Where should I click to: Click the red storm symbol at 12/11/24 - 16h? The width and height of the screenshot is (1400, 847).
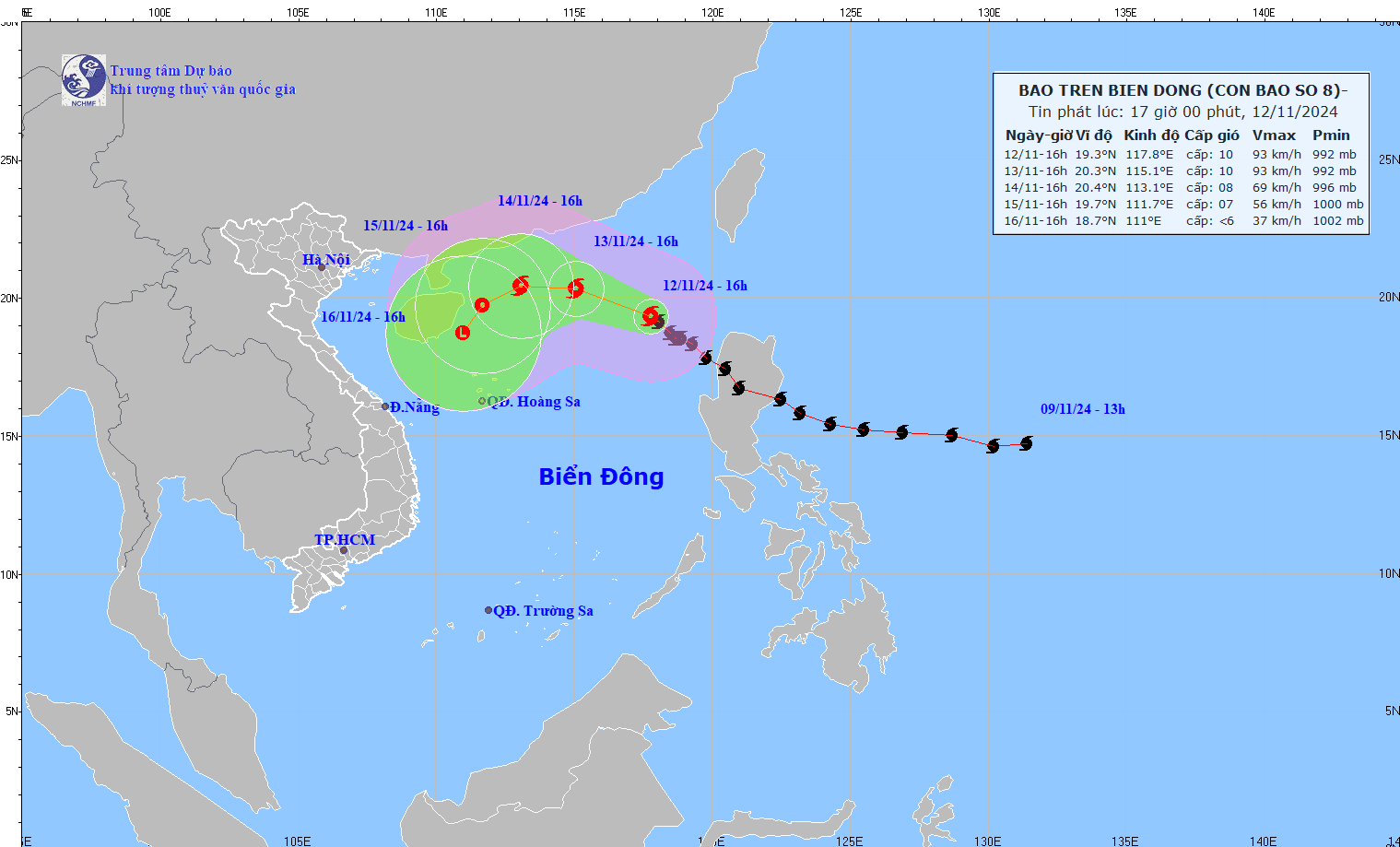(x=651, y=316)
